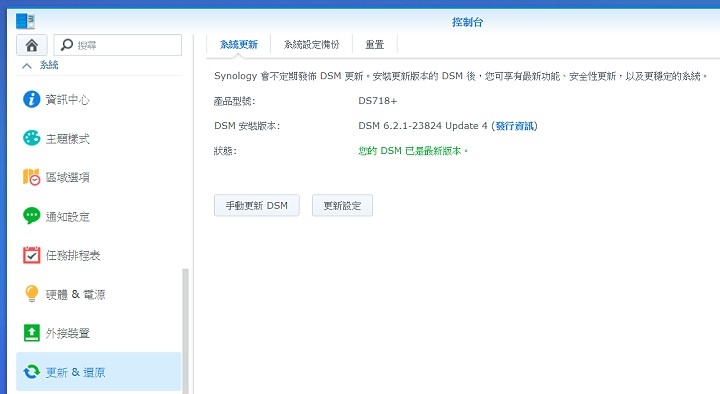The width and height of the screenshot is (720, 394).
Task: Switch to the 系統更新 tab
Action: pyautogui.click(x=239, y=45)
